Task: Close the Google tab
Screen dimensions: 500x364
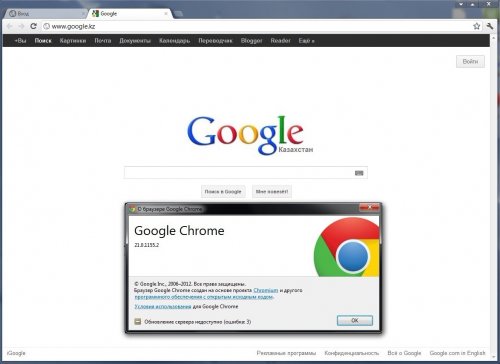Action: point(166,14)
